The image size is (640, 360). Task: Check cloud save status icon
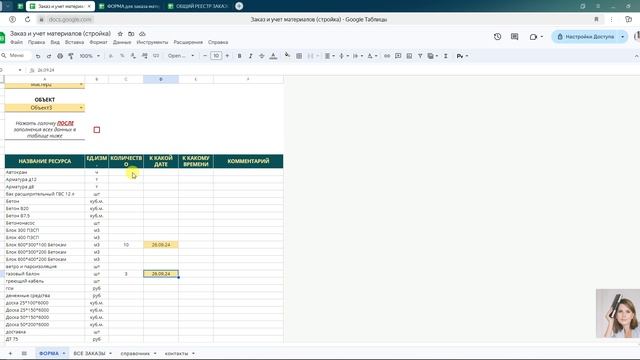(x=142, y=34)
